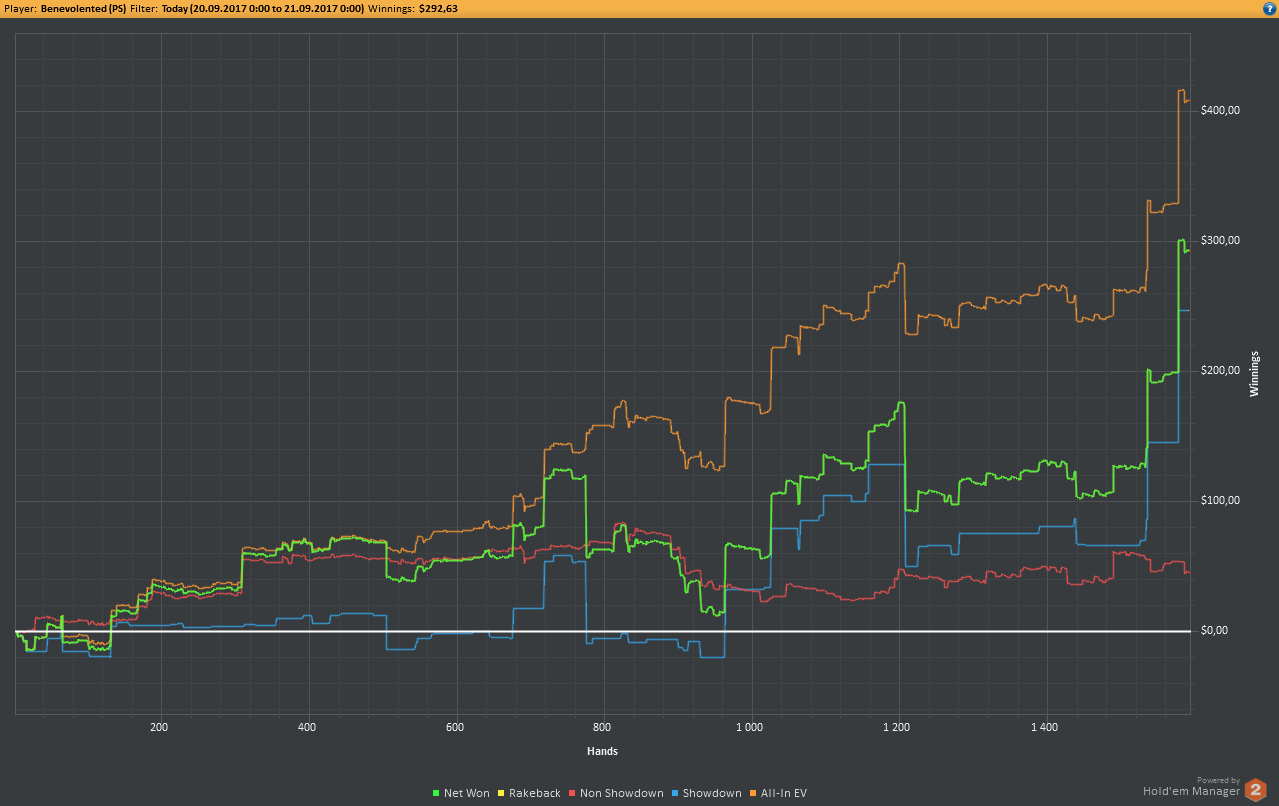Screen dimensions: 1279x806
Task: Click the Winnings y-axis title
Action: click(x=1254, y=374)
